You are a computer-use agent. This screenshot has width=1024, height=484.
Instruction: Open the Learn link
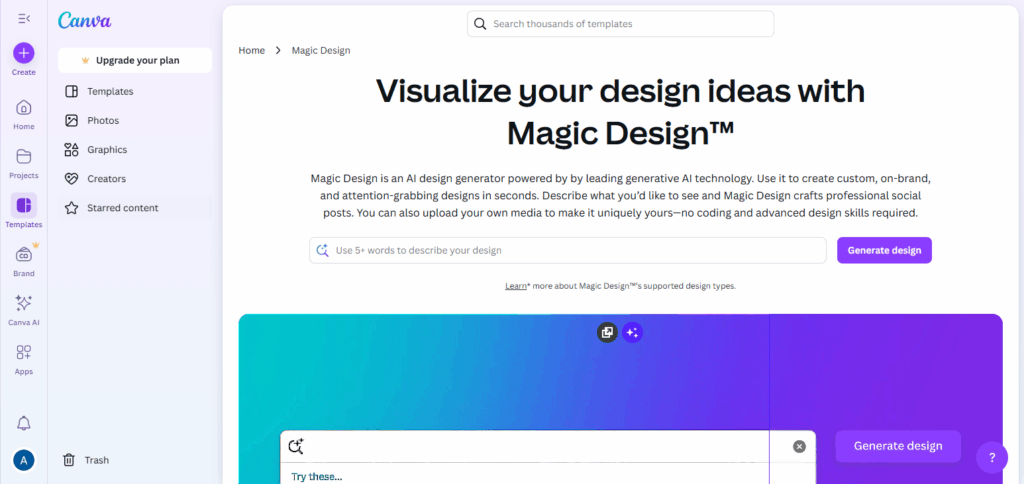515,286
